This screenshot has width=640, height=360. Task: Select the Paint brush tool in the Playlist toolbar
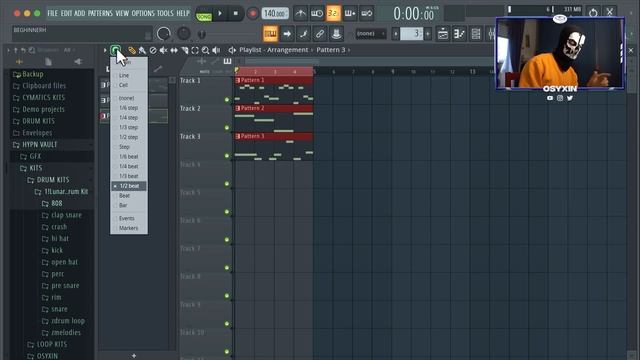[142, 50]
